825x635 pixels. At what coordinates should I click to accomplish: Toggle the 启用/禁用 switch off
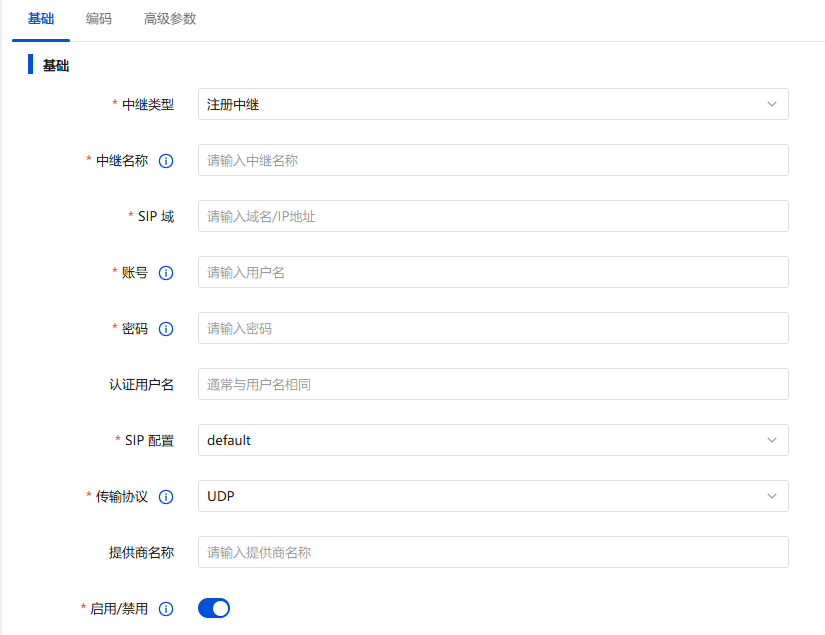(x=214, y=608)
